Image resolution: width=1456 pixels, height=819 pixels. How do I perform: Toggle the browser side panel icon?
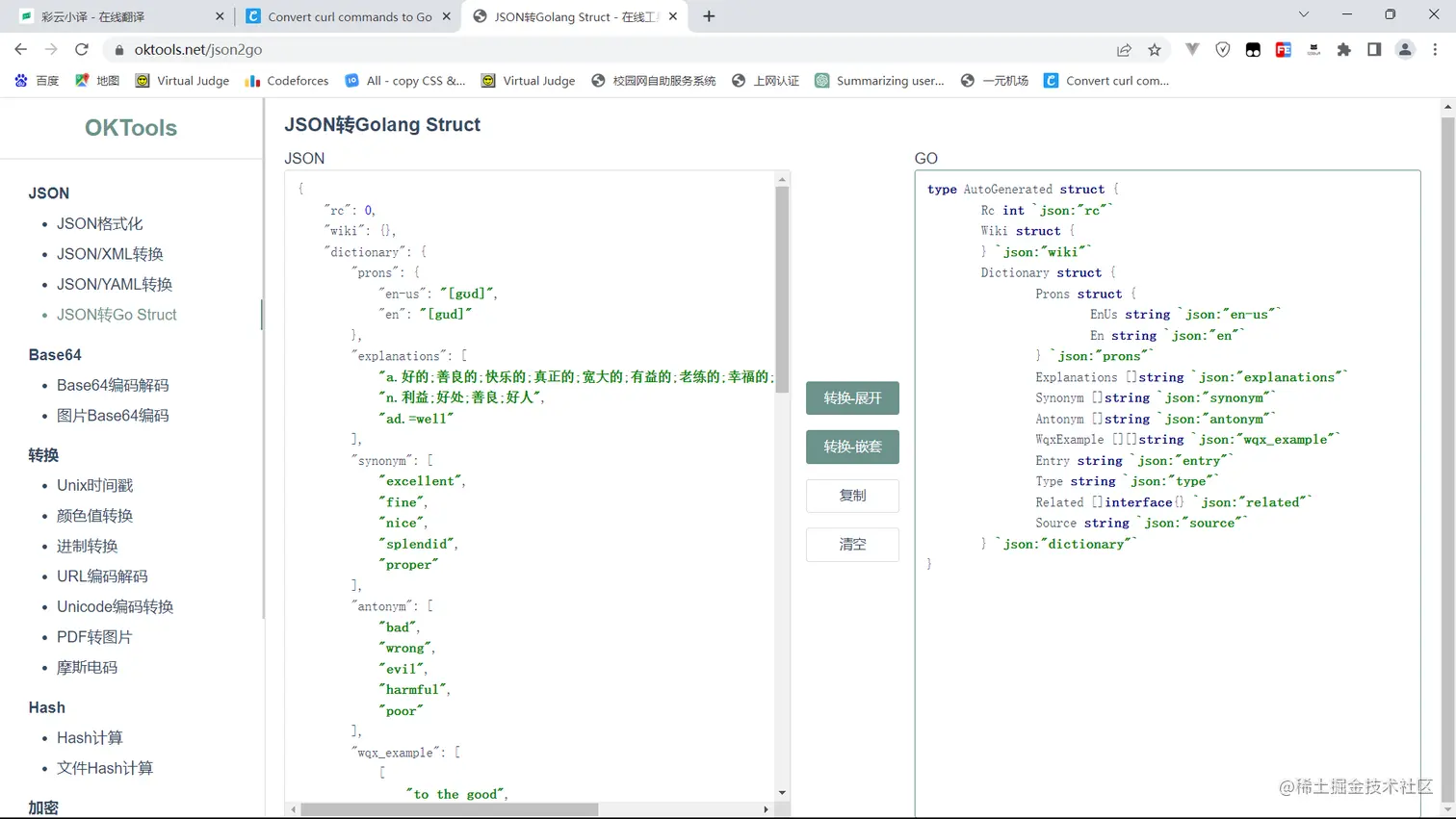[1374, 49]
